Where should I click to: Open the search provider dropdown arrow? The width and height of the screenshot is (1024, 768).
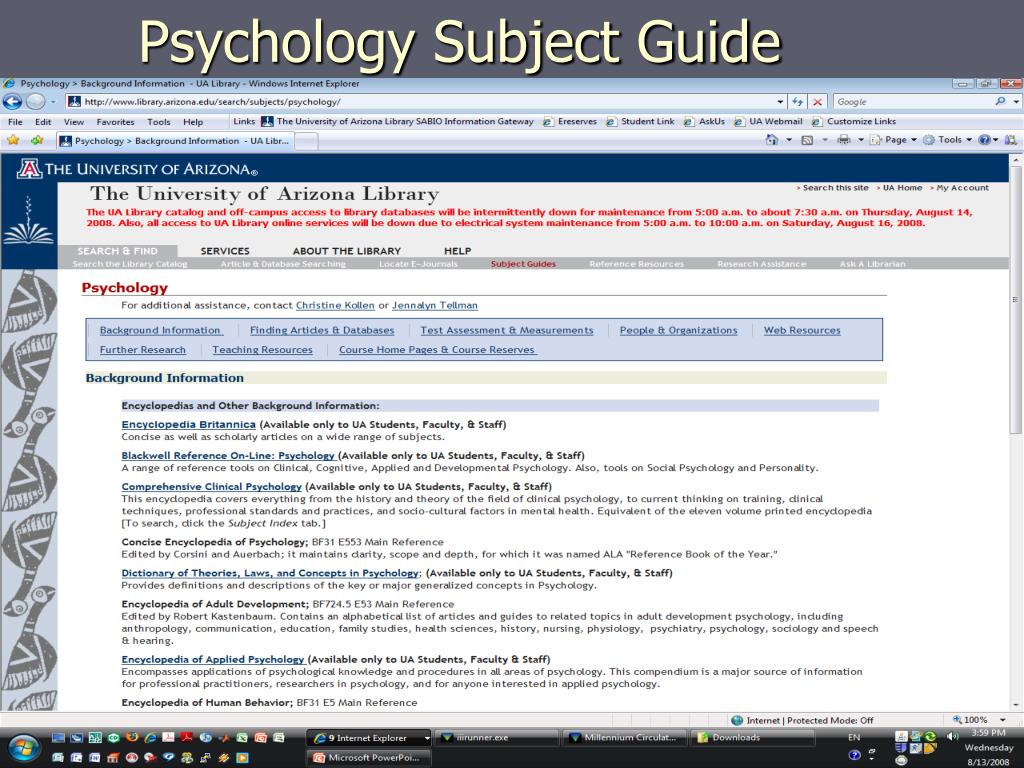tap(1016, 102)
